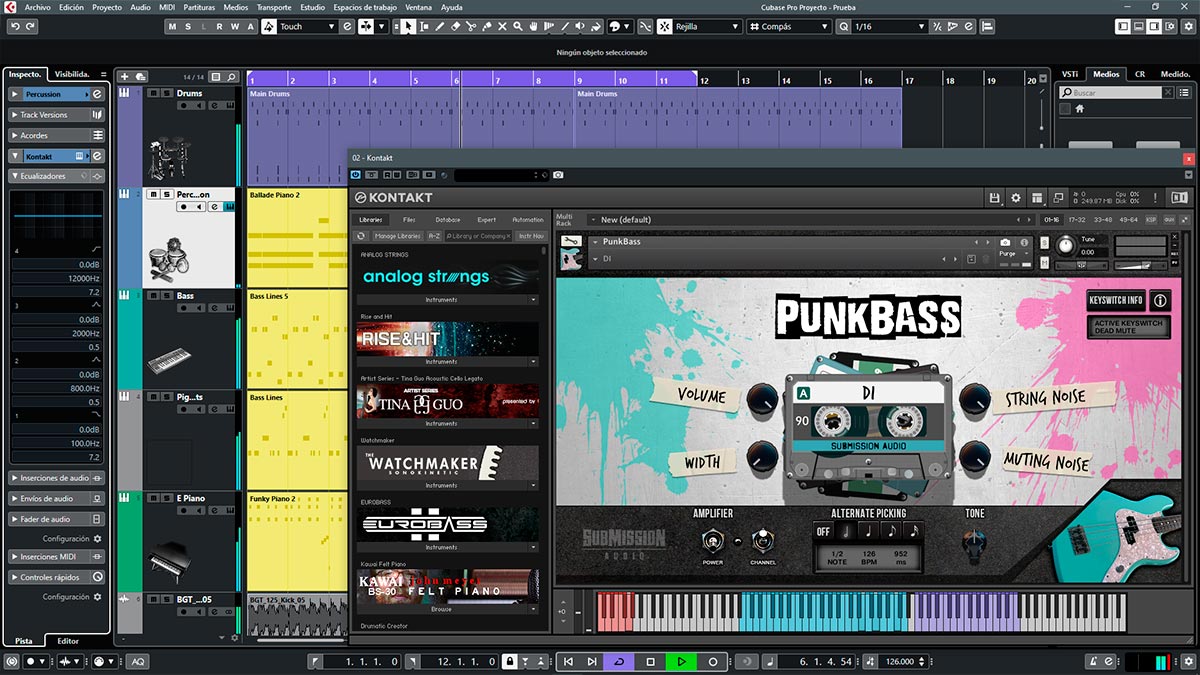The height and width of the screenshot is (675, 1200).
Task: Select the Range Selection tool
Action: (425, 26)
